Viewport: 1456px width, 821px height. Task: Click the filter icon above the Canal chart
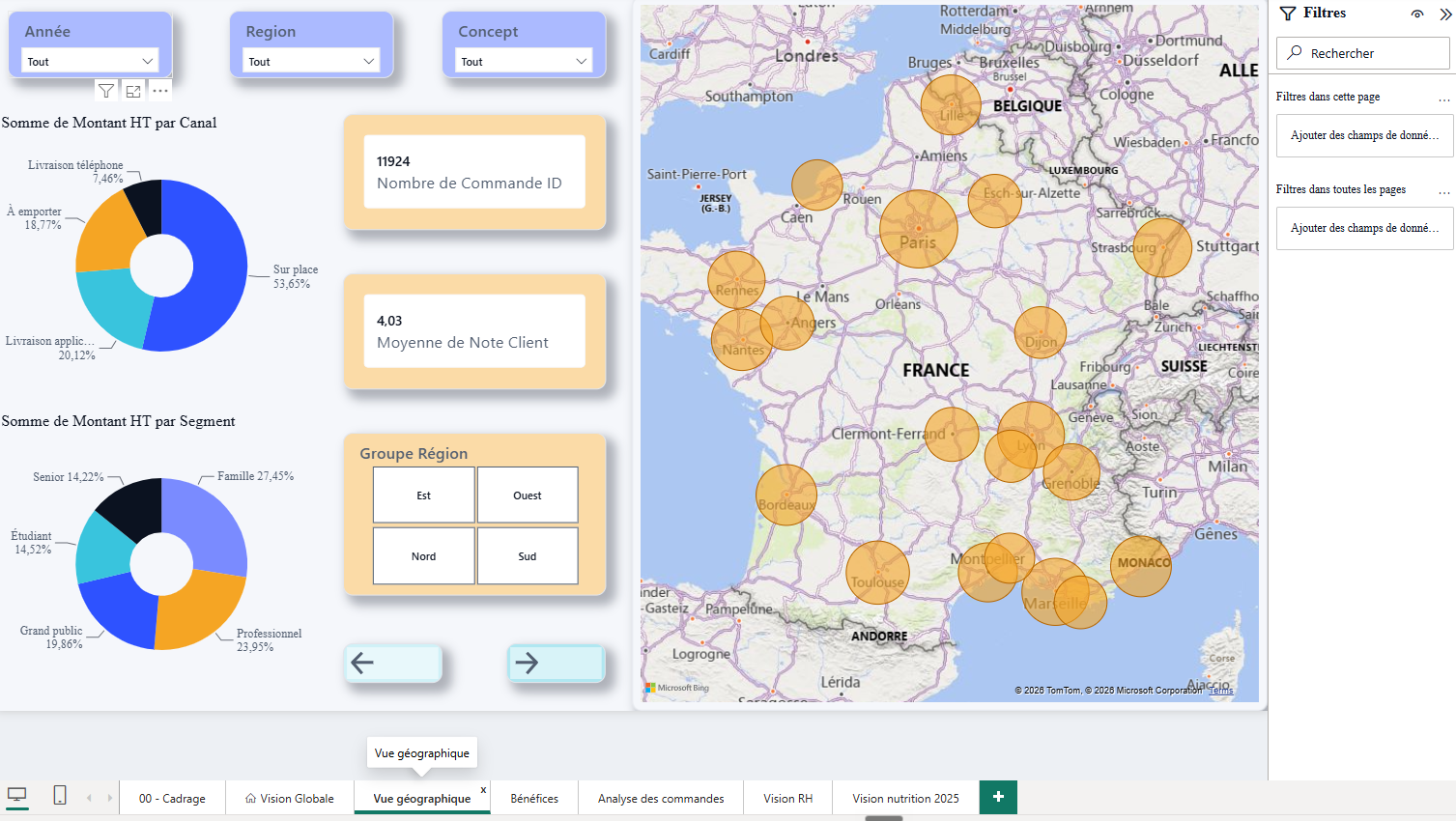106,91
